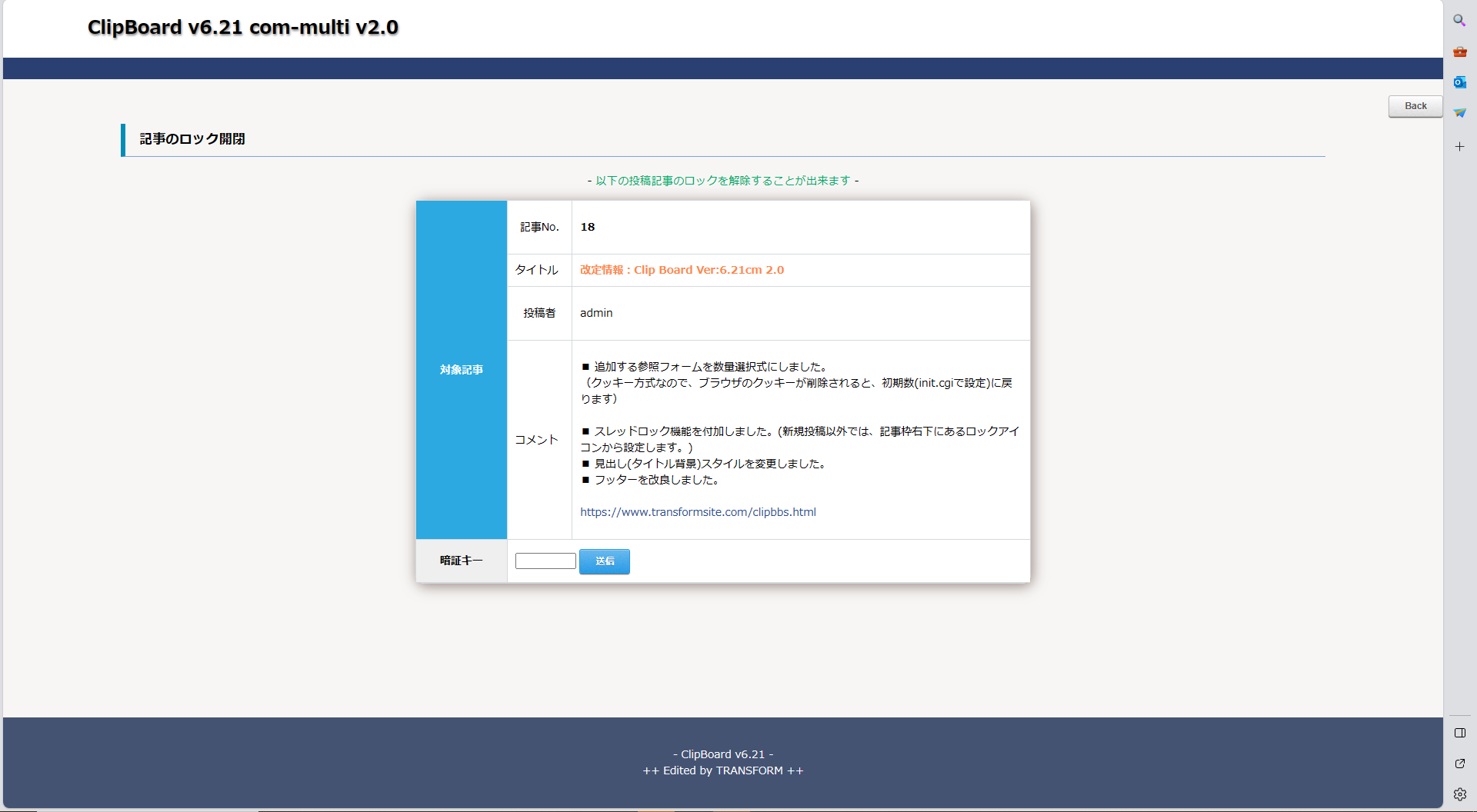1477x812 pixels.
Task: Click the footer '- ClipBoard v6.21 -' text
Action: click(723, 754)
